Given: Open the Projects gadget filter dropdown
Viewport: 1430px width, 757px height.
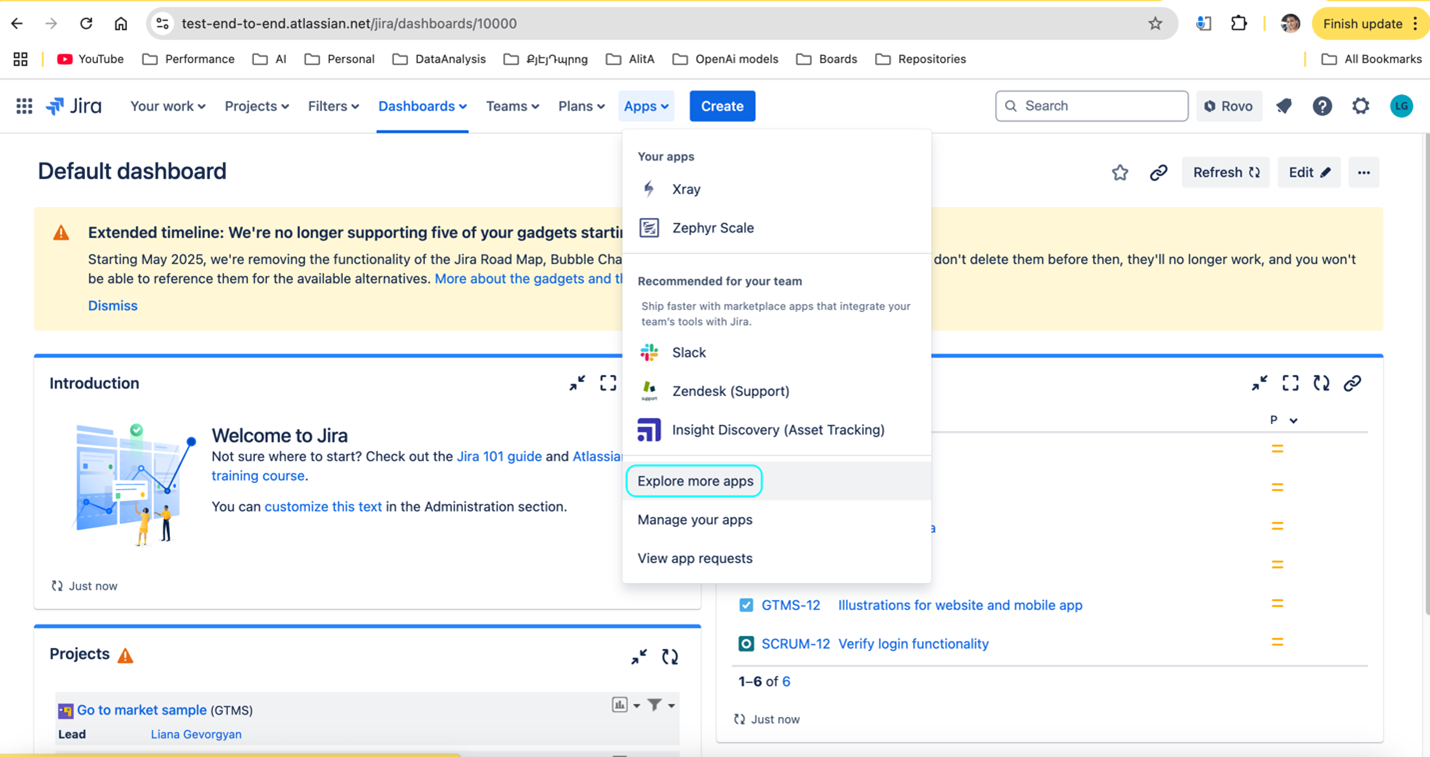Looking at the screenshot, I should pos(662,705).
